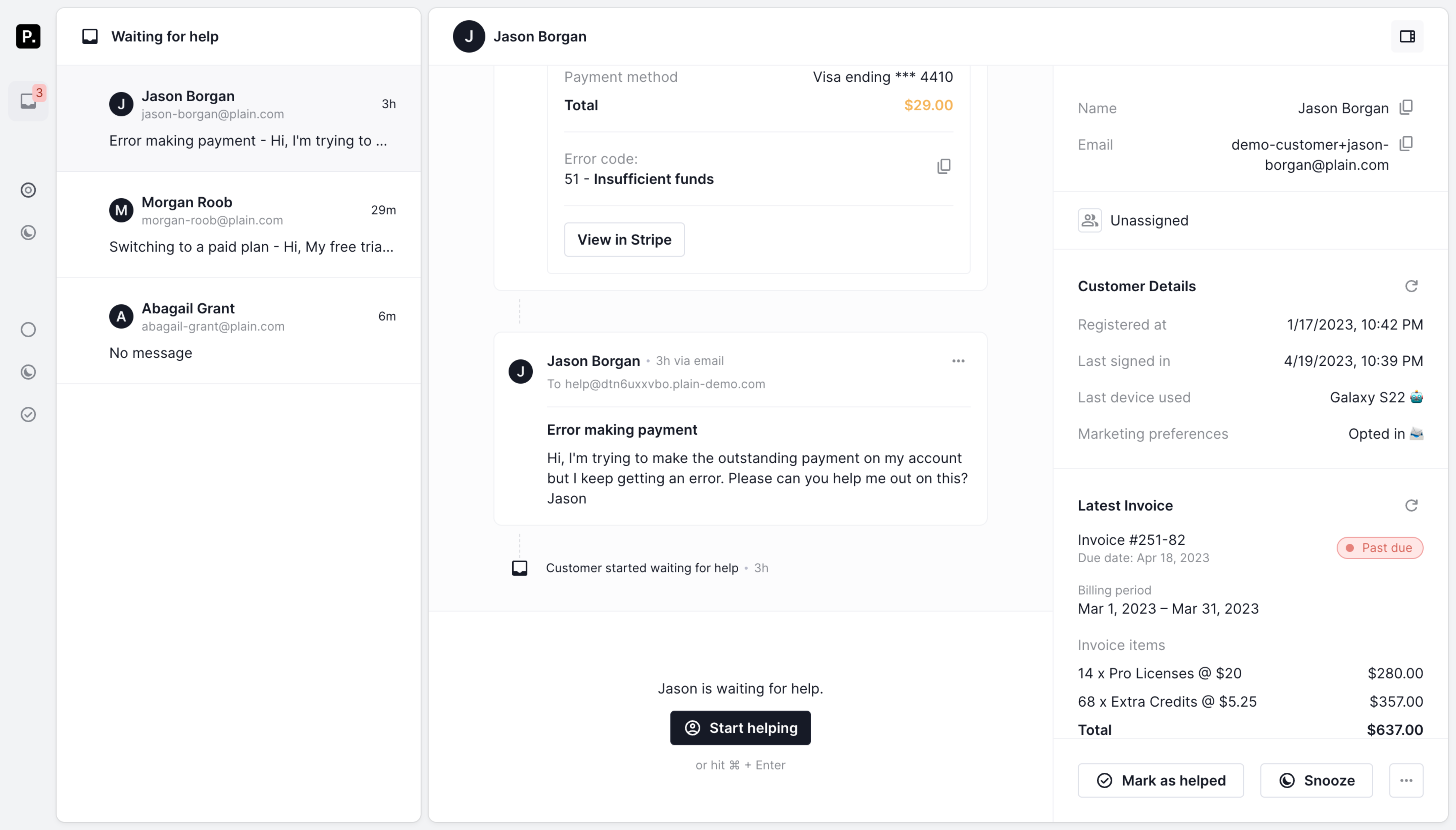Viewport: 1456px width, 830px height.
Task: Click '68 x Extra Credits @ $5.25' item
Action: coord(1167,702)
